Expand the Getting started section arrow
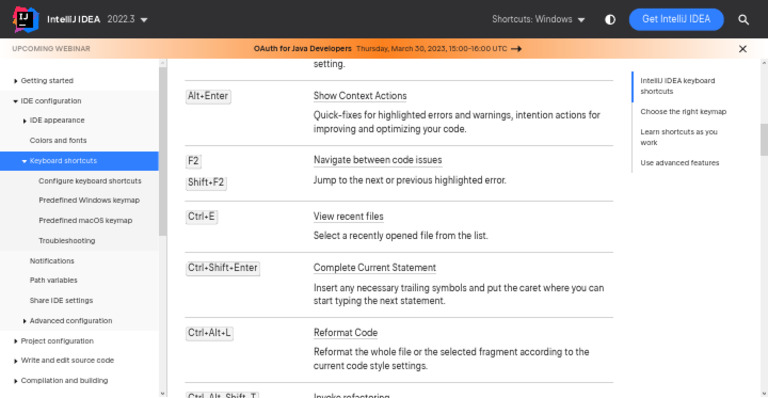This screenshot has width=768, height=398. (x=15, y=81)
